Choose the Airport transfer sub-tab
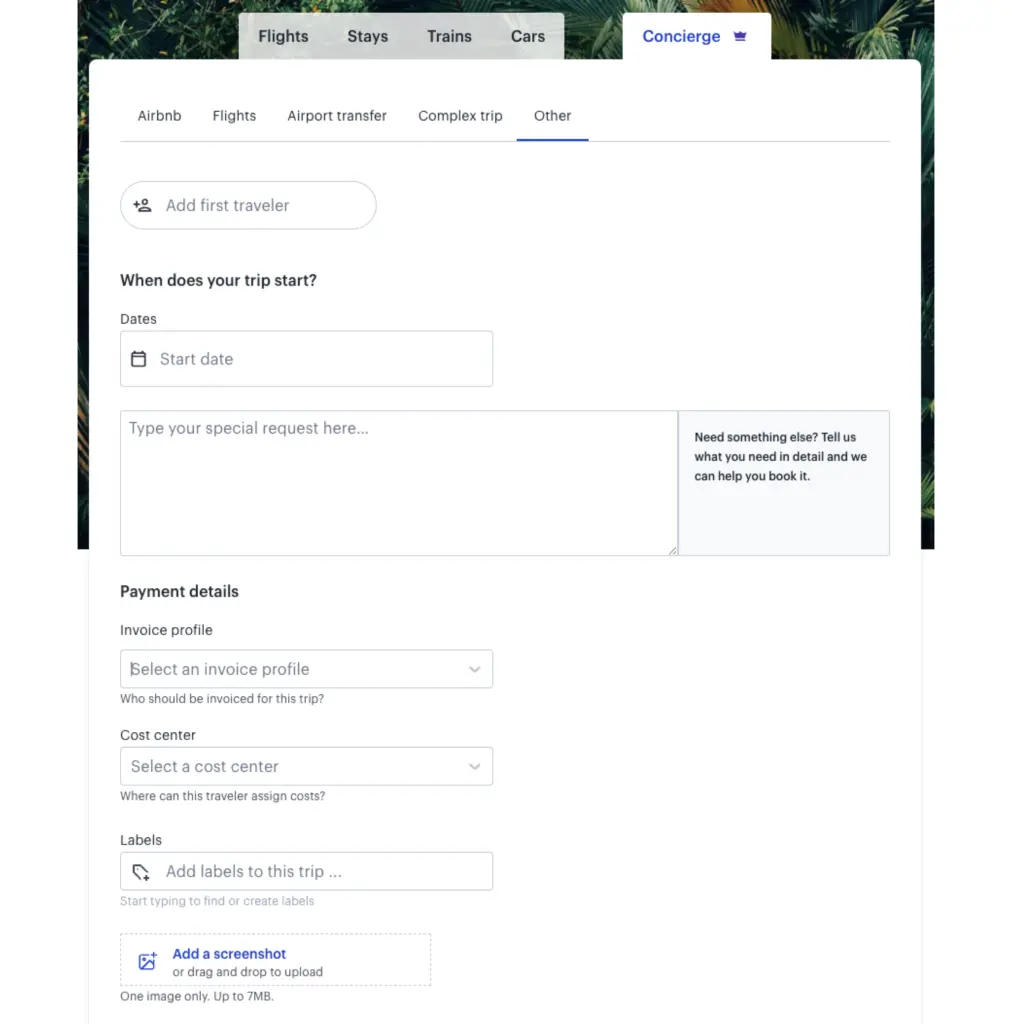Image resolution: width=1012 pixels, height=1024 pixels. click(x=337, y=116)
